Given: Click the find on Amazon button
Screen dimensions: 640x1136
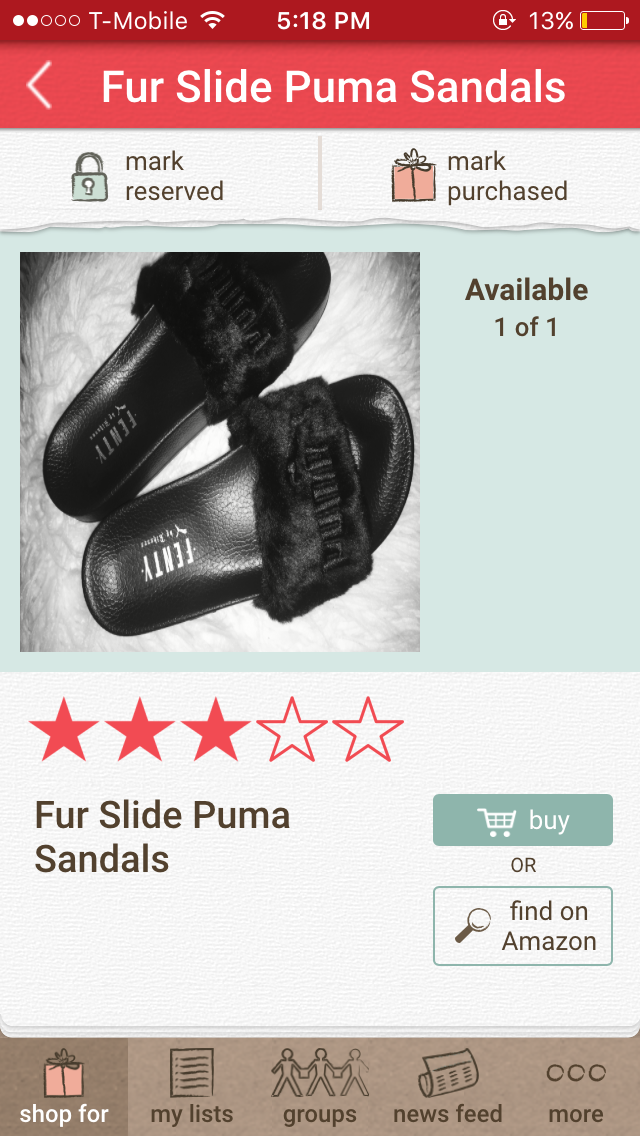Looking at the screenshot, I should click(x=523, y=926).
